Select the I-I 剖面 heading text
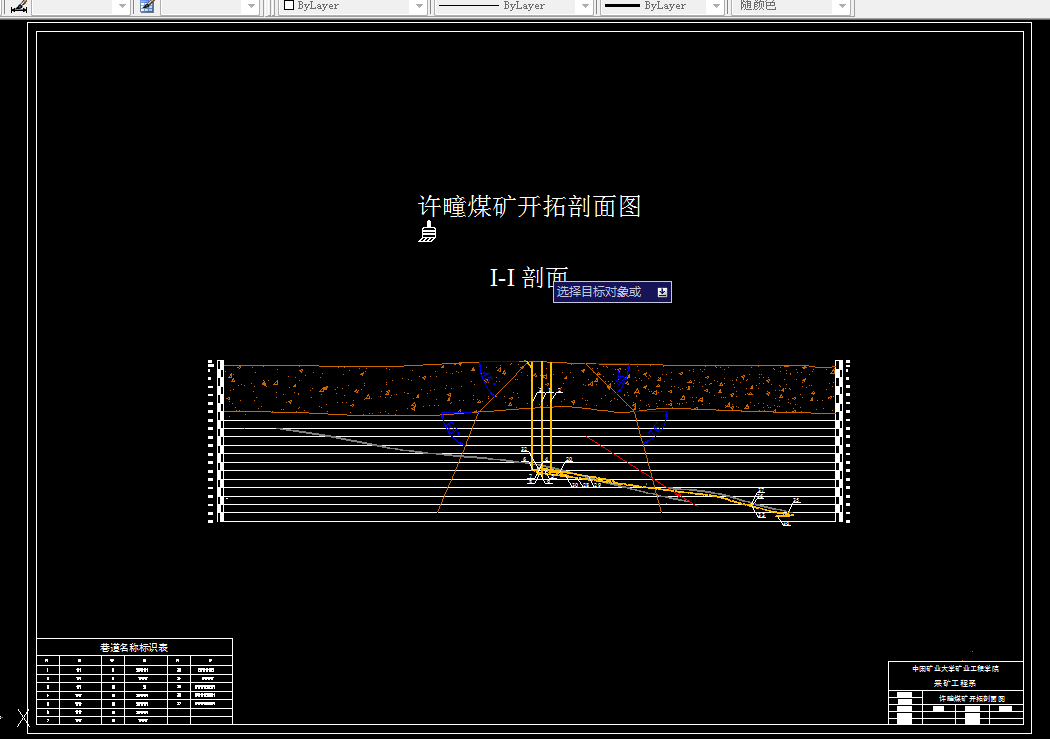The width and height of the screenshot is (1050, 739). click(x=529, y=277)
